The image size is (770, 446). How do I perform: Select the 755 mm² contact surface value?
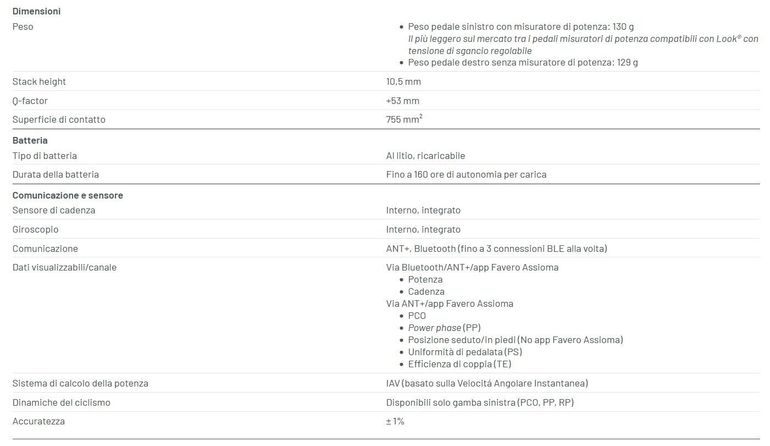(404, 119)
